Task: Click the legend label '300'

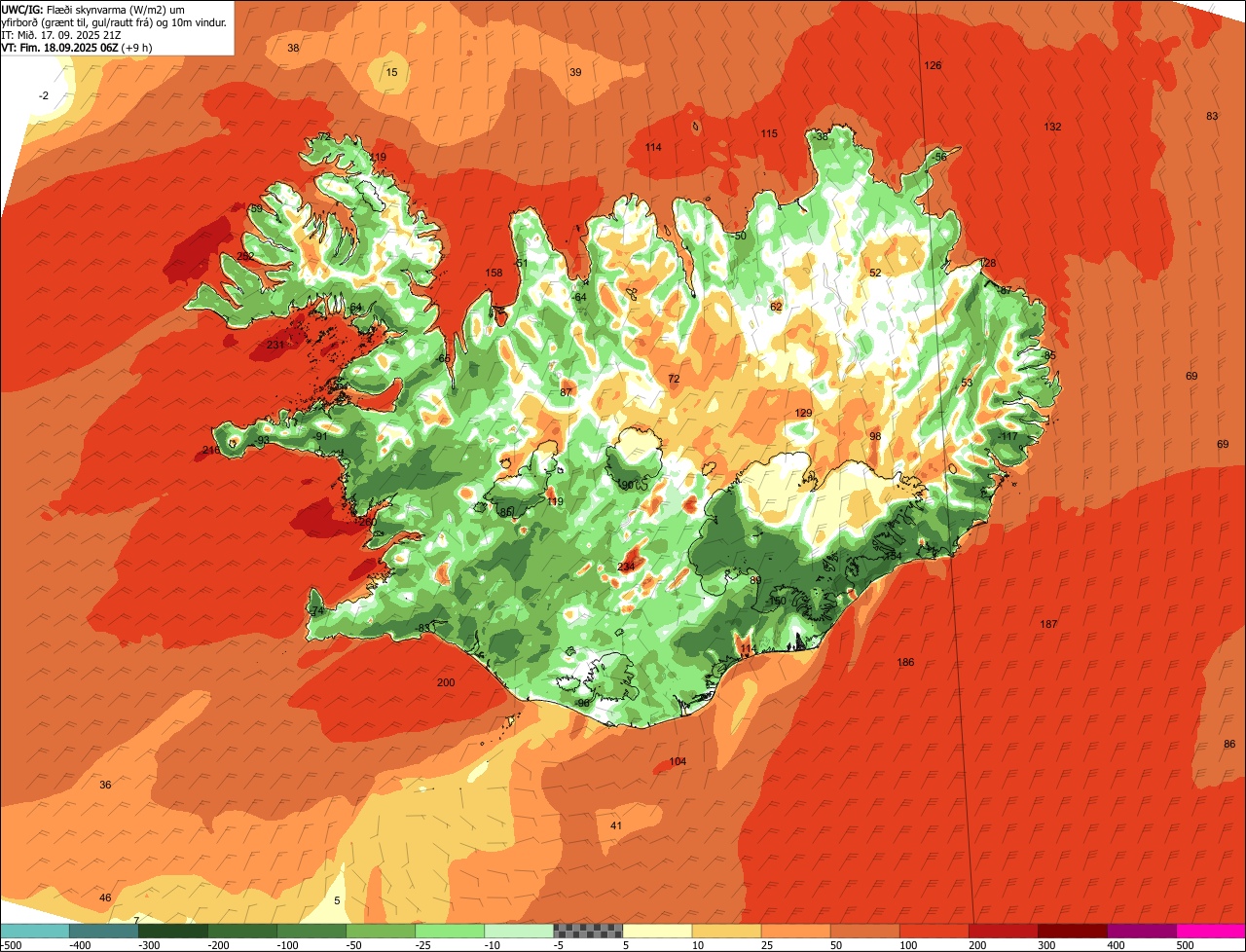Action: [1047, 944]
